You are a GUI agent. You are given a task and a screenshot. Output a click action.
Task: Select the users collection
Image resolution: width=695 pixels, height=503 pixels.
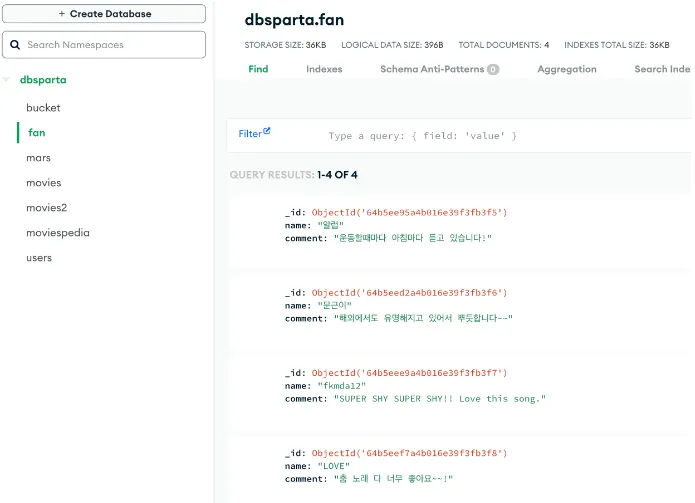tap(39, 258)
